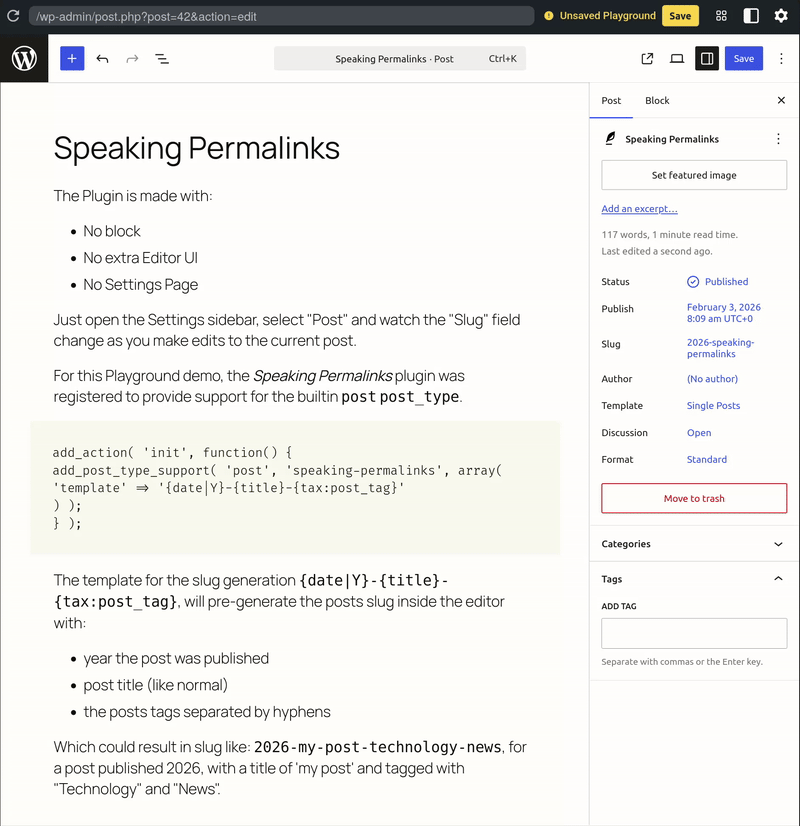The image size is (800, 826).
Task: Move the post to trash
Action: click(x=694, y=498)
